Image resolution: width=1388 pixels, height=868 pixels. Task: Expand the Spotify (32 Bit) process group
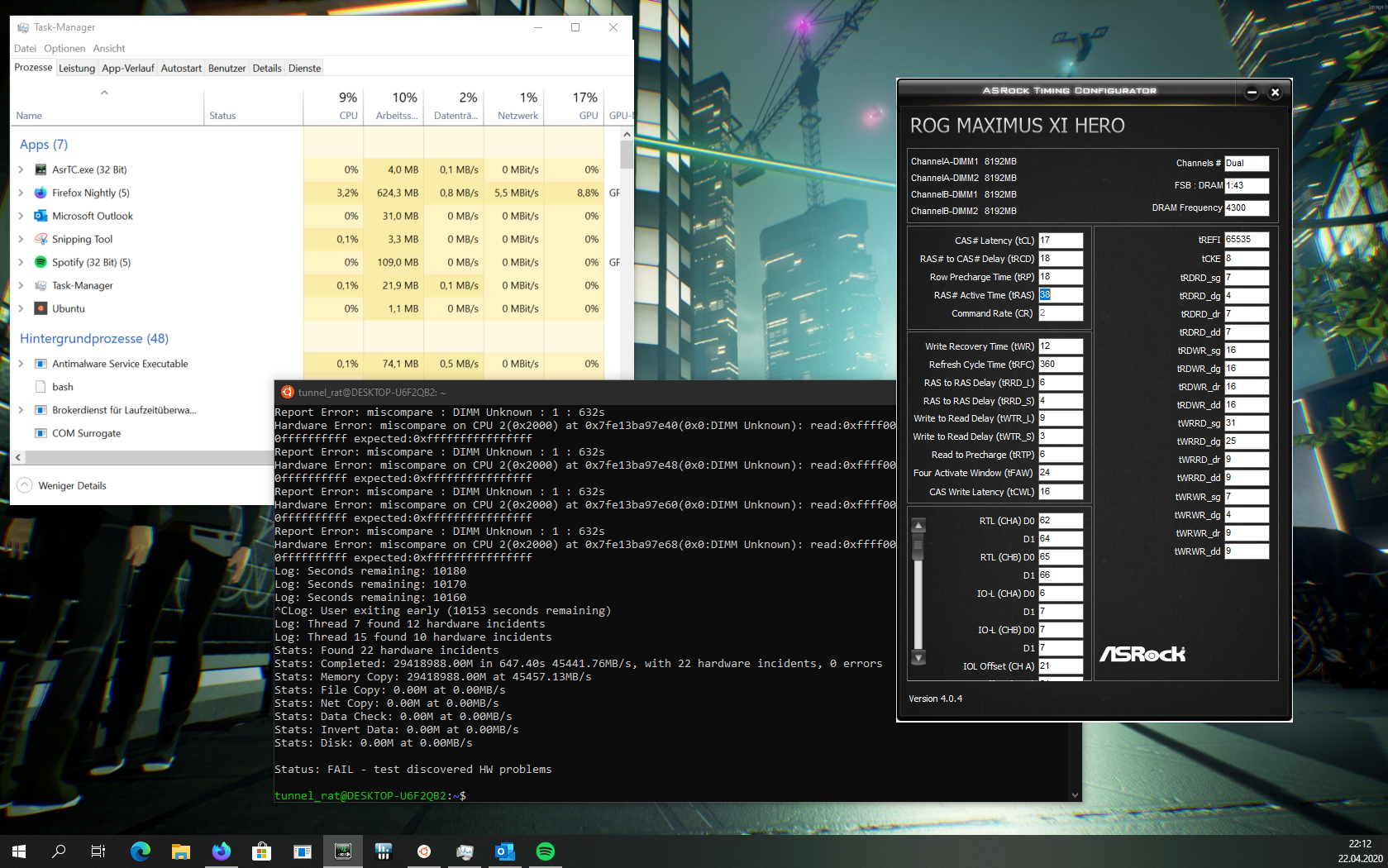[21, 262]
